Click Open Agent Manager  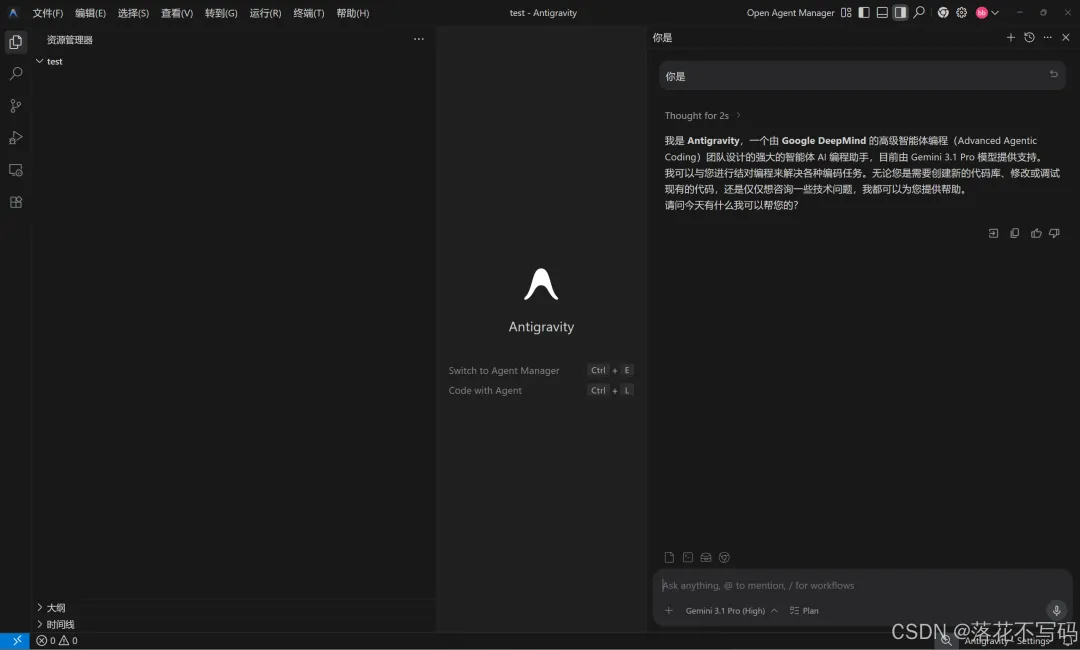pos(790,12)
